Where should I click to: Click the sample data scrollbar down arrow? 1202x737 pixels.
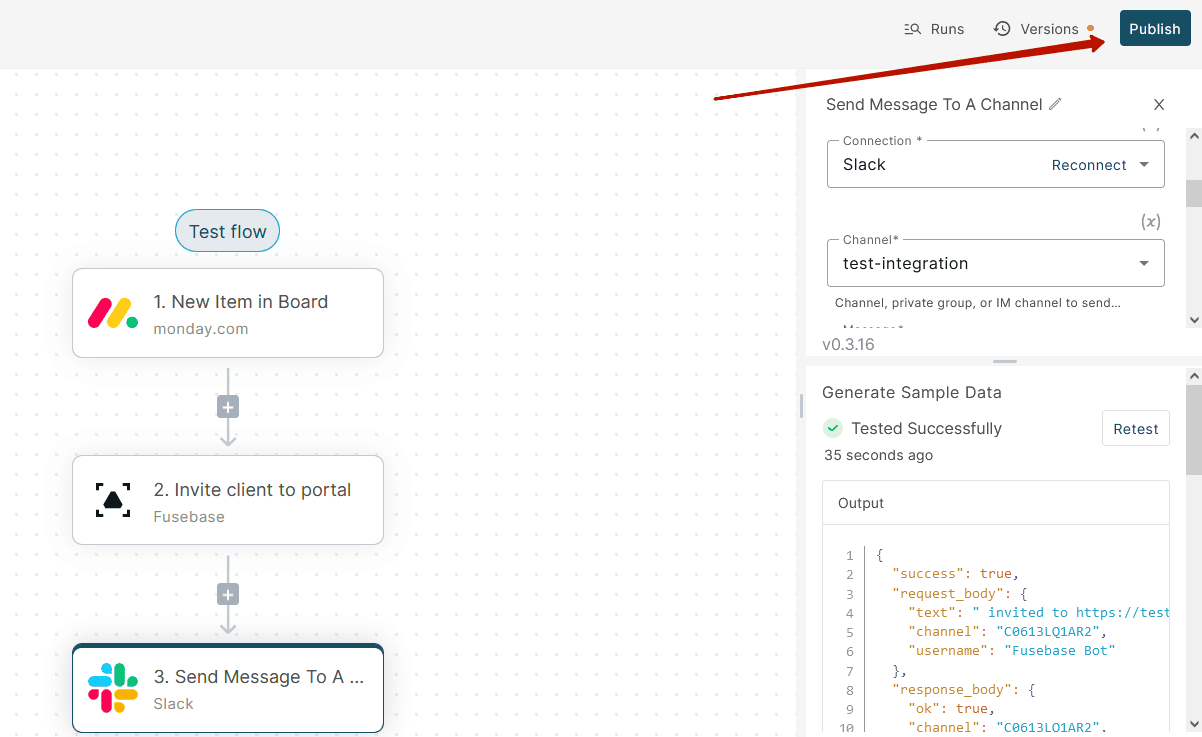point(1194,723)
